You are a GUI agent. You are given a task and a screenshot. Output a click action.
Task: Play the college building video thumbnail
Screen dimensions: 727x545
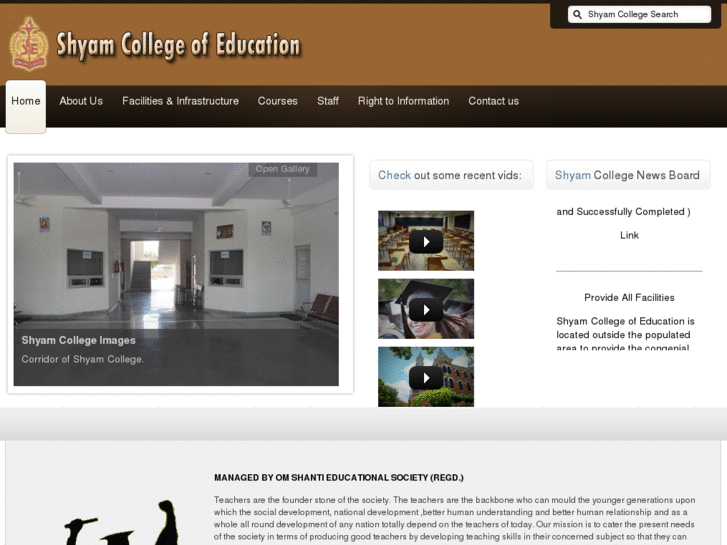tap(426, 377)
